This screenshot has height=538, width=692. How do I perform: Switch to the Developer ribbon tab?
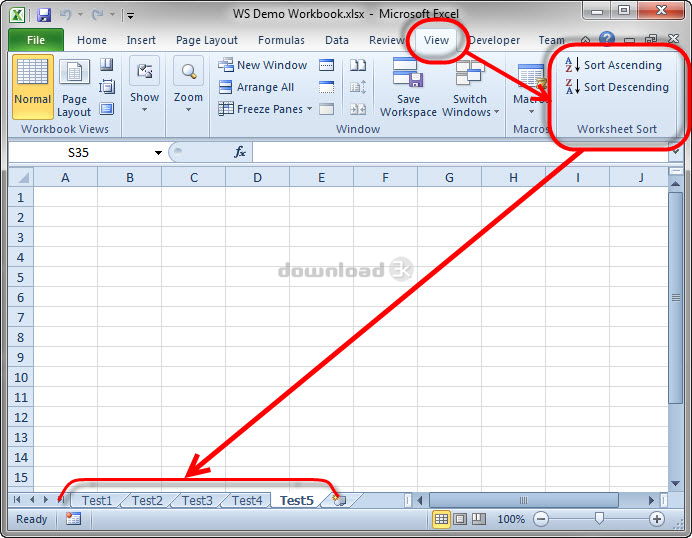point(494,40)
